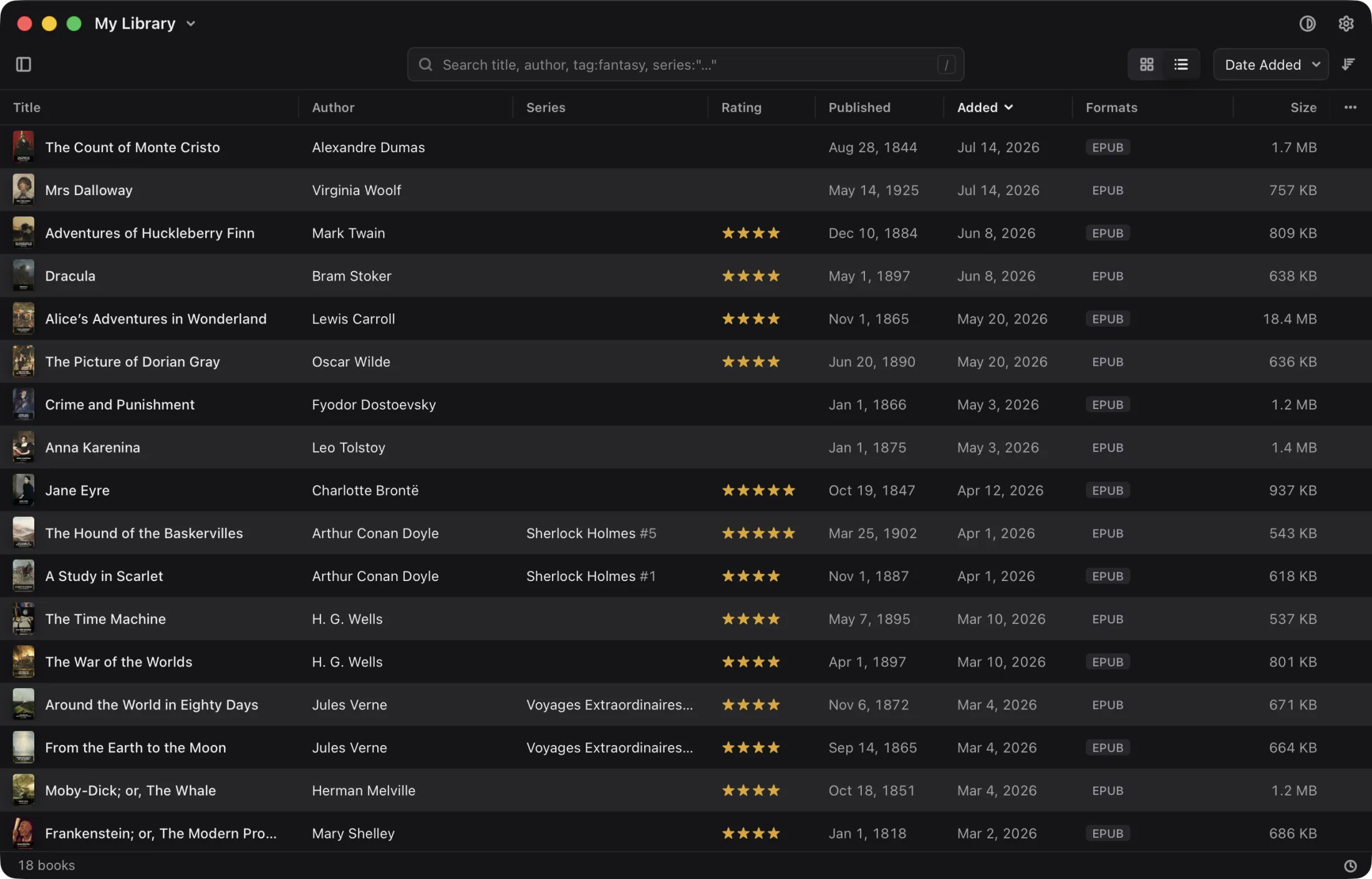
Task: Select The War of the Worlds title
Action: [x=118, y=661]
